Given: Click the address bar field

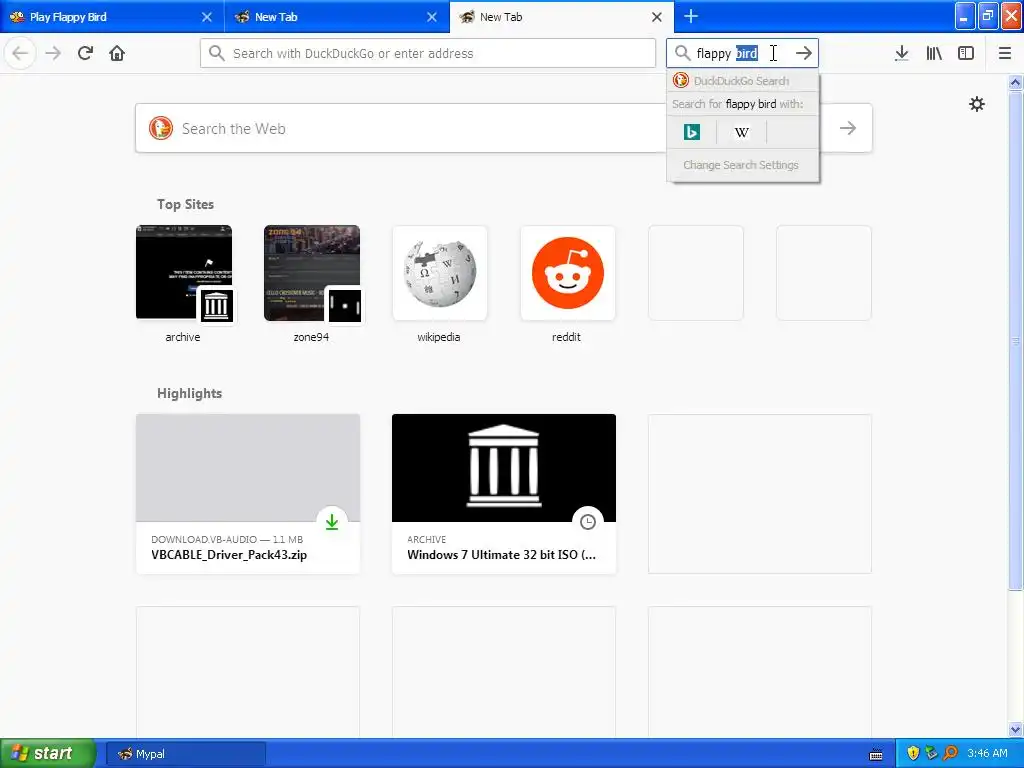Looking at the screenshot, I should click(428, 53).
